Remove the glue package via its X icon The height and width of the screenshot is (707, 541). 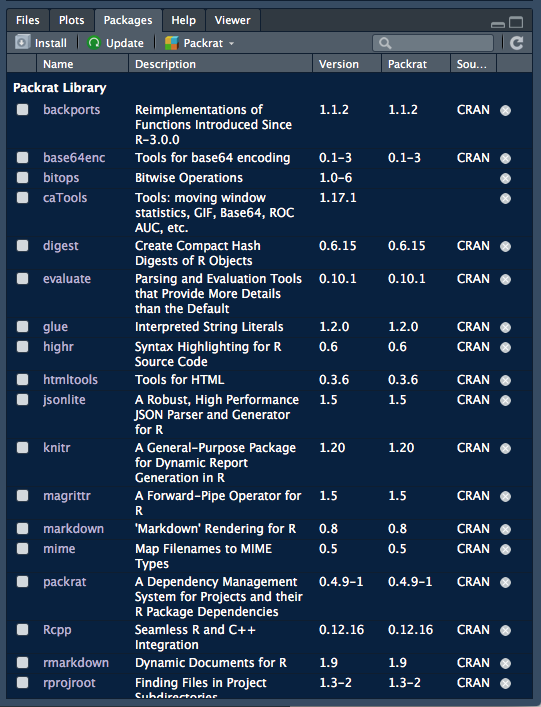click(505, 327)
